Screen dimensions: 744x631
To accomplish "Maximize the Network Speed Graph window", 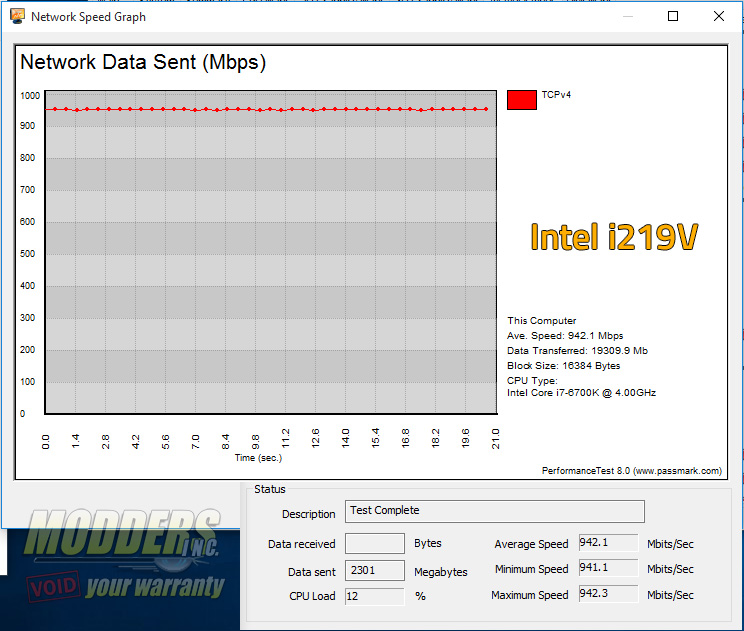I will pyautogui.click(x=673, y=17).
